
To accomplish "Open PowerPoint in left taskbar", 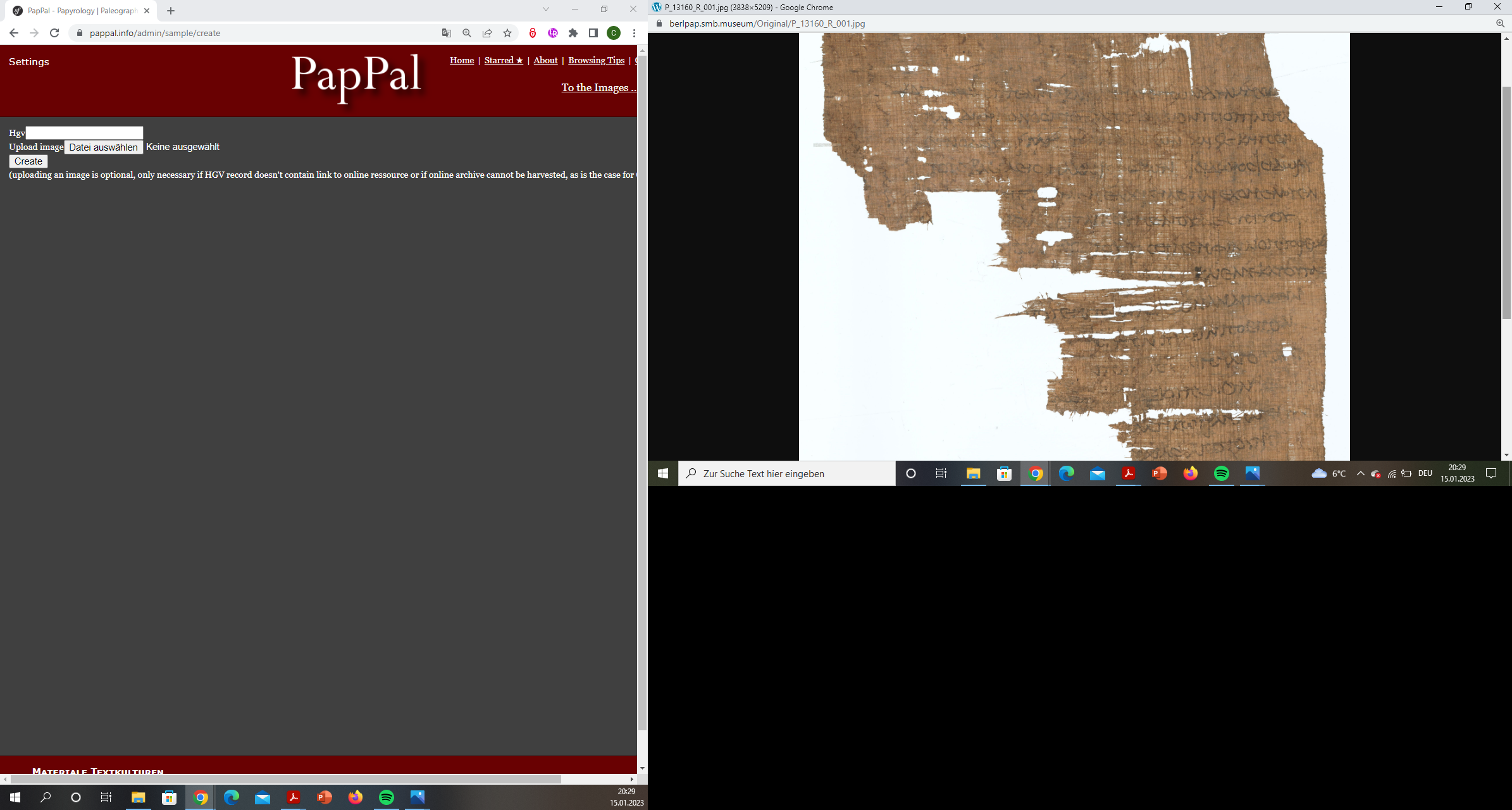I will tap(325, 797).
